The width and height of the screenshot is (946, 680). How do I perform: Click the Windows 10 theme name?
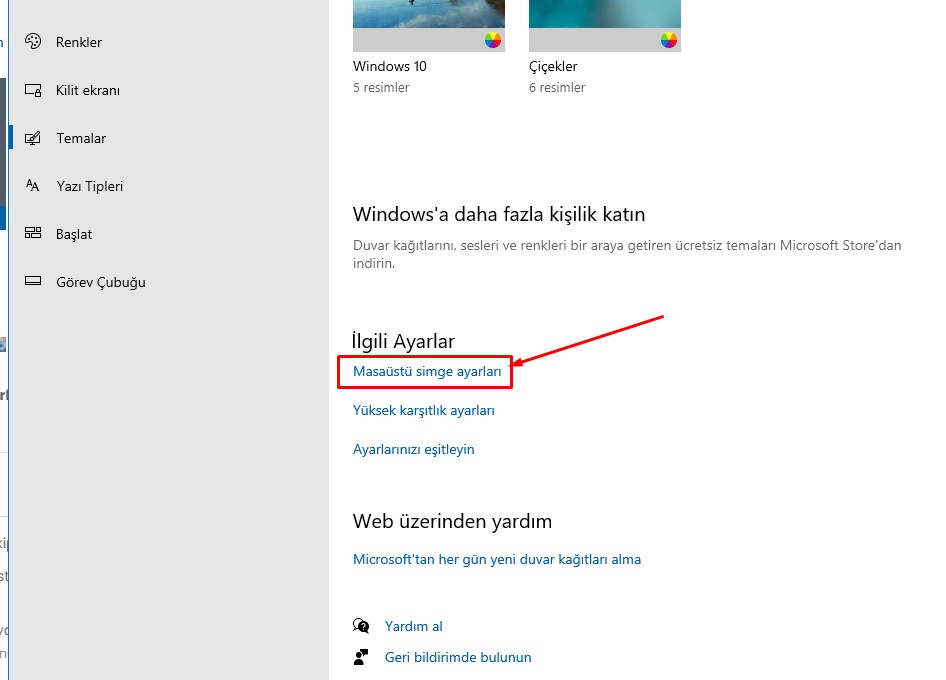[x=390, y=66]
